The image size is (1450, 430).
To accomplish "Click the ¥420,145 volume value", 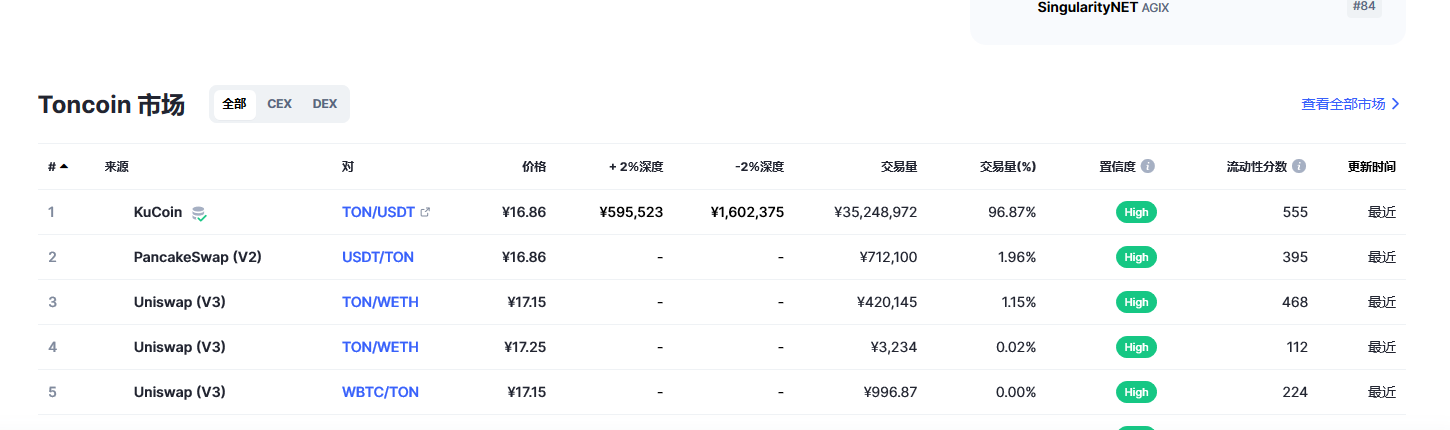I will 887,302.
